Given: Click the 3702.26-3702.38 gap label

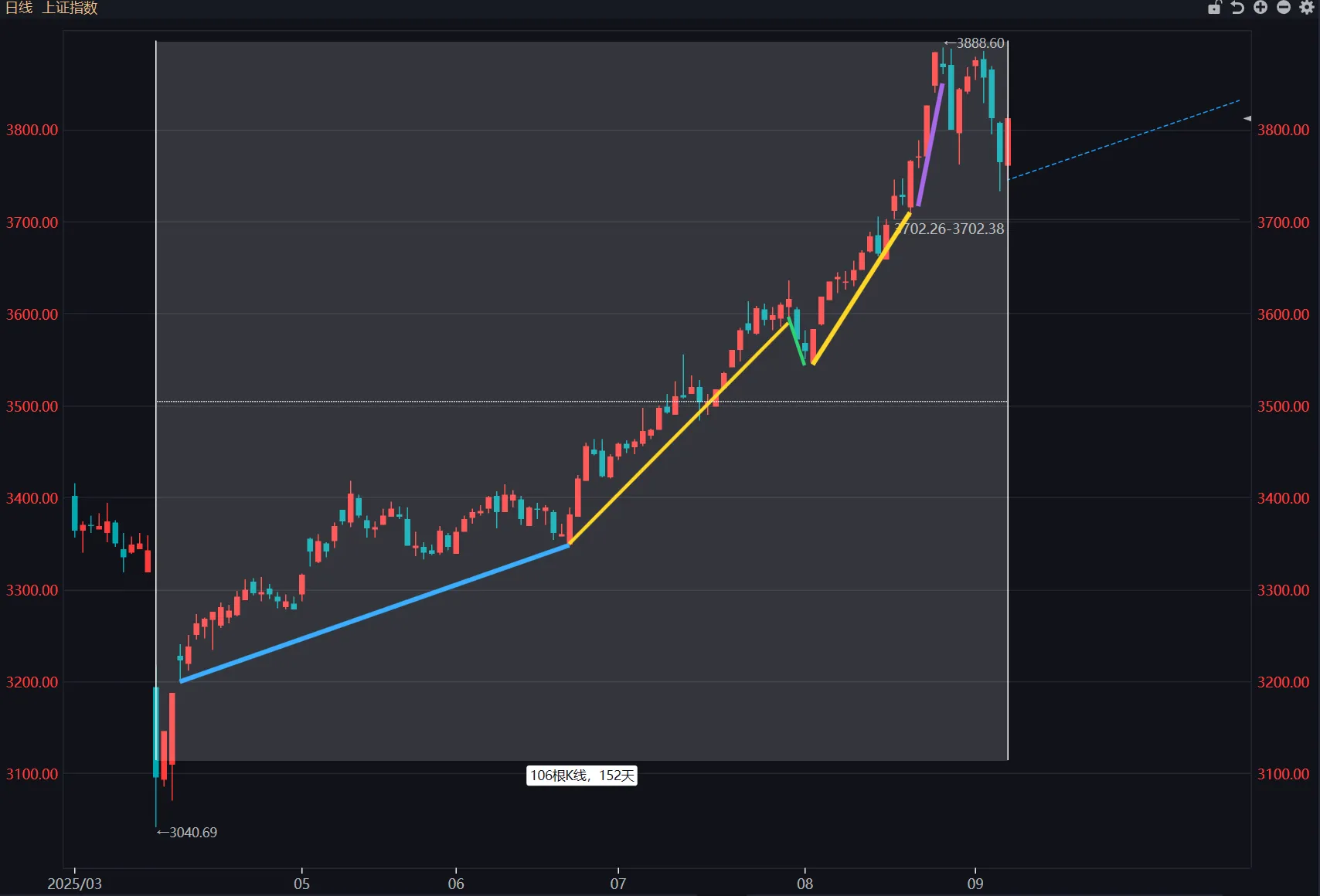Looking at the screenshot, I should click(x=950, y=229).
